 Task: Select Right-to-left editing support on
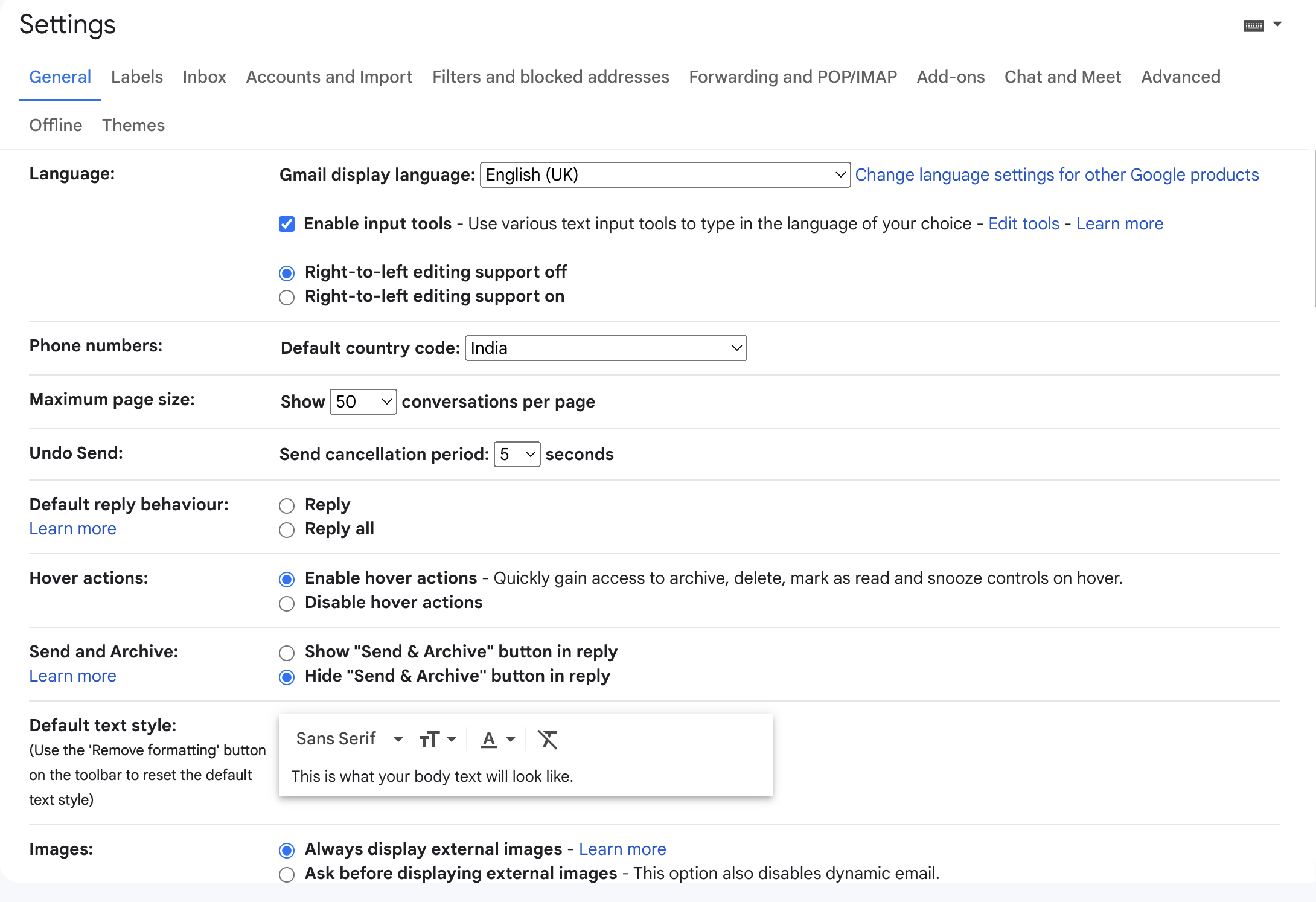pos(287,298)
